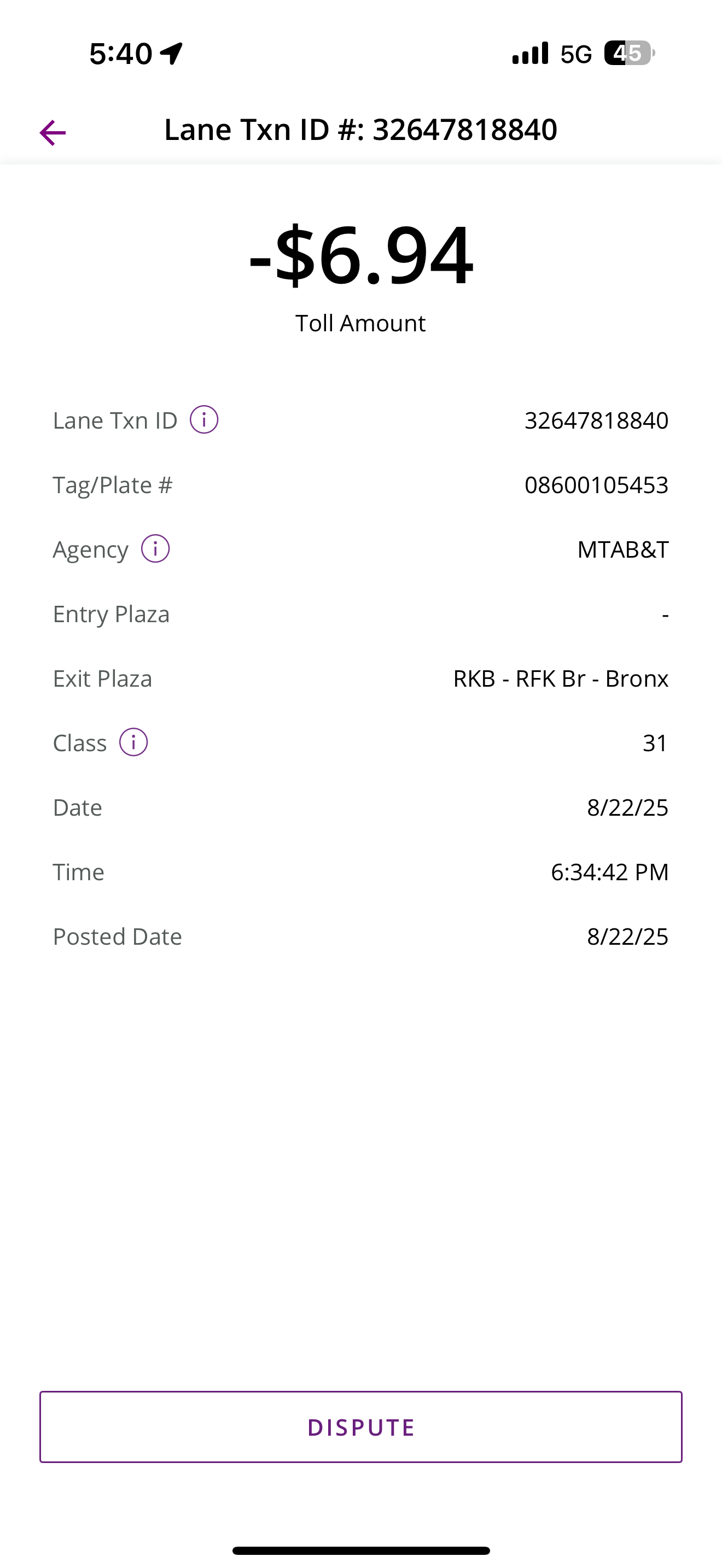Tap the Agency info icon

[155, 549]
